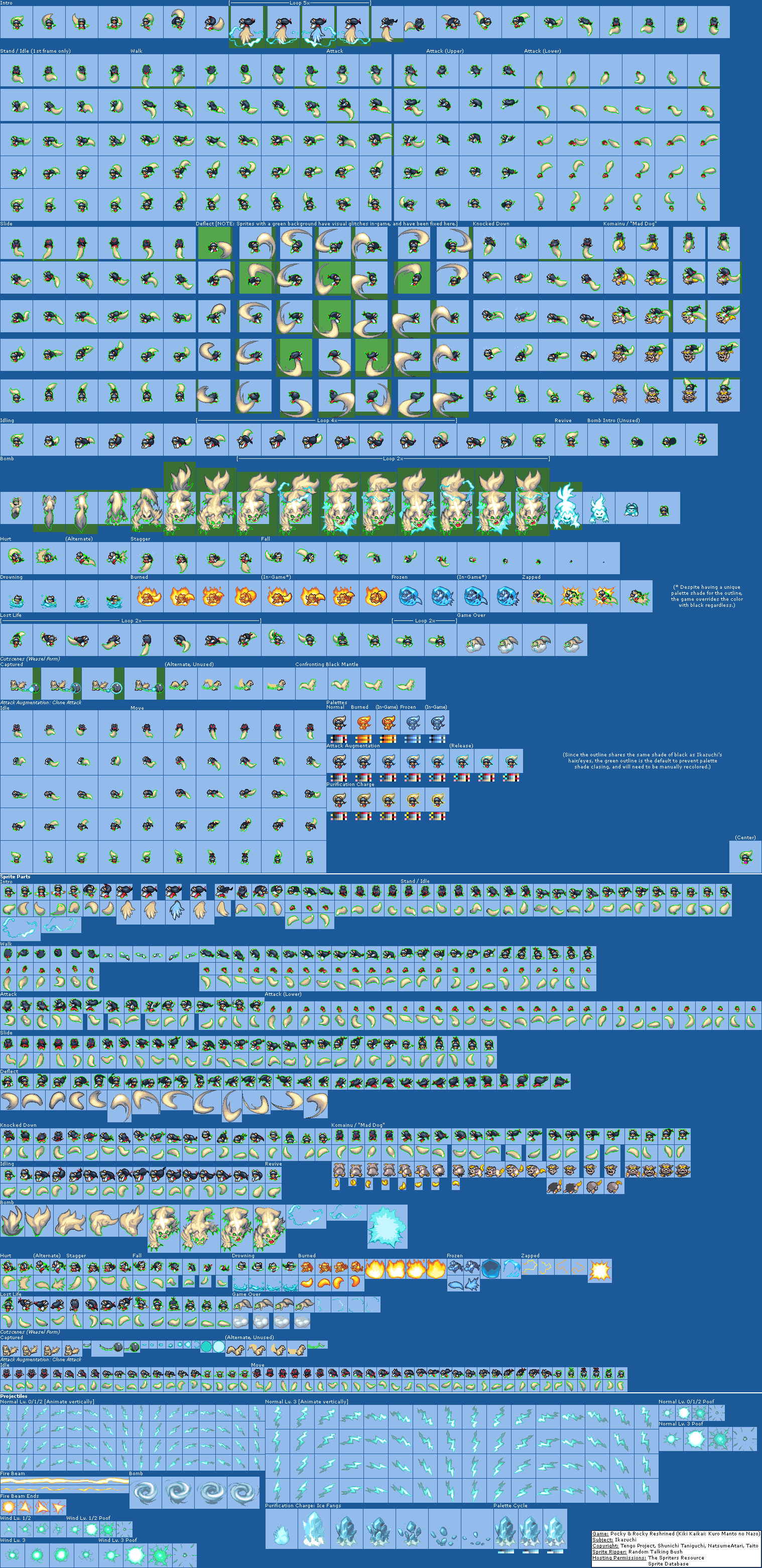The width and height of the screenshot is (762, 1568).
Task: Click the 'Bomb Intro (Unused)' label
Action: [x=613, y=421]
